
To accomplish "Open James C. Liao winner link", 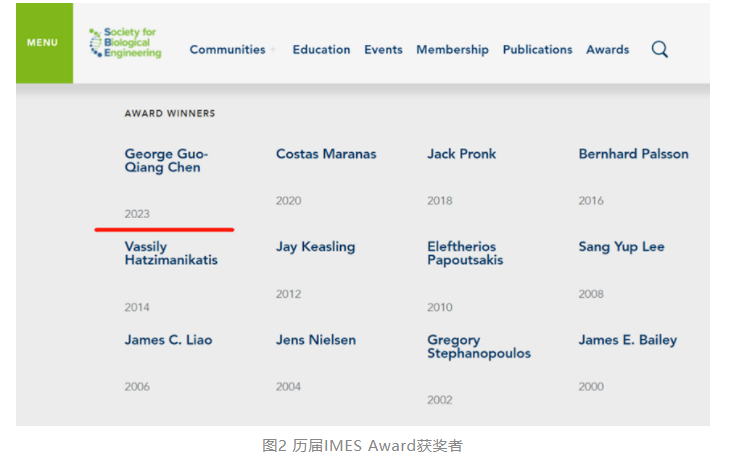I will coord(168,340).
